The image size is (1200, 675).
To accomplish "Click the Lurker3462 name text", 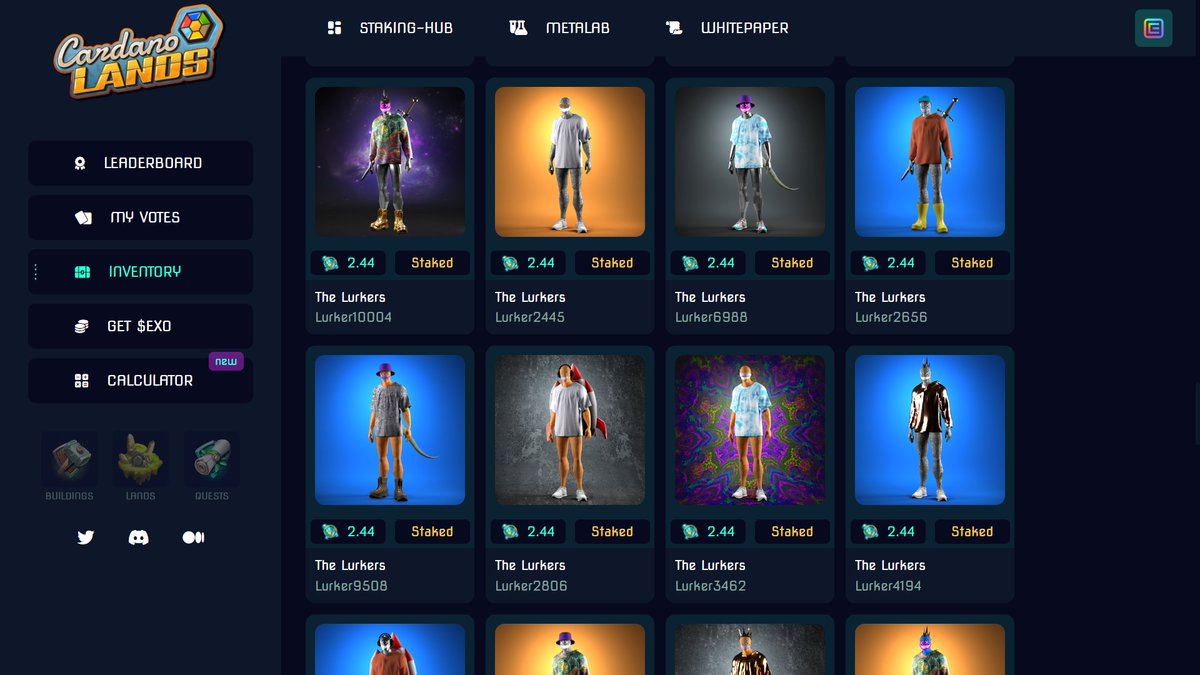I will pyautogui.click(x=710, y=586).
